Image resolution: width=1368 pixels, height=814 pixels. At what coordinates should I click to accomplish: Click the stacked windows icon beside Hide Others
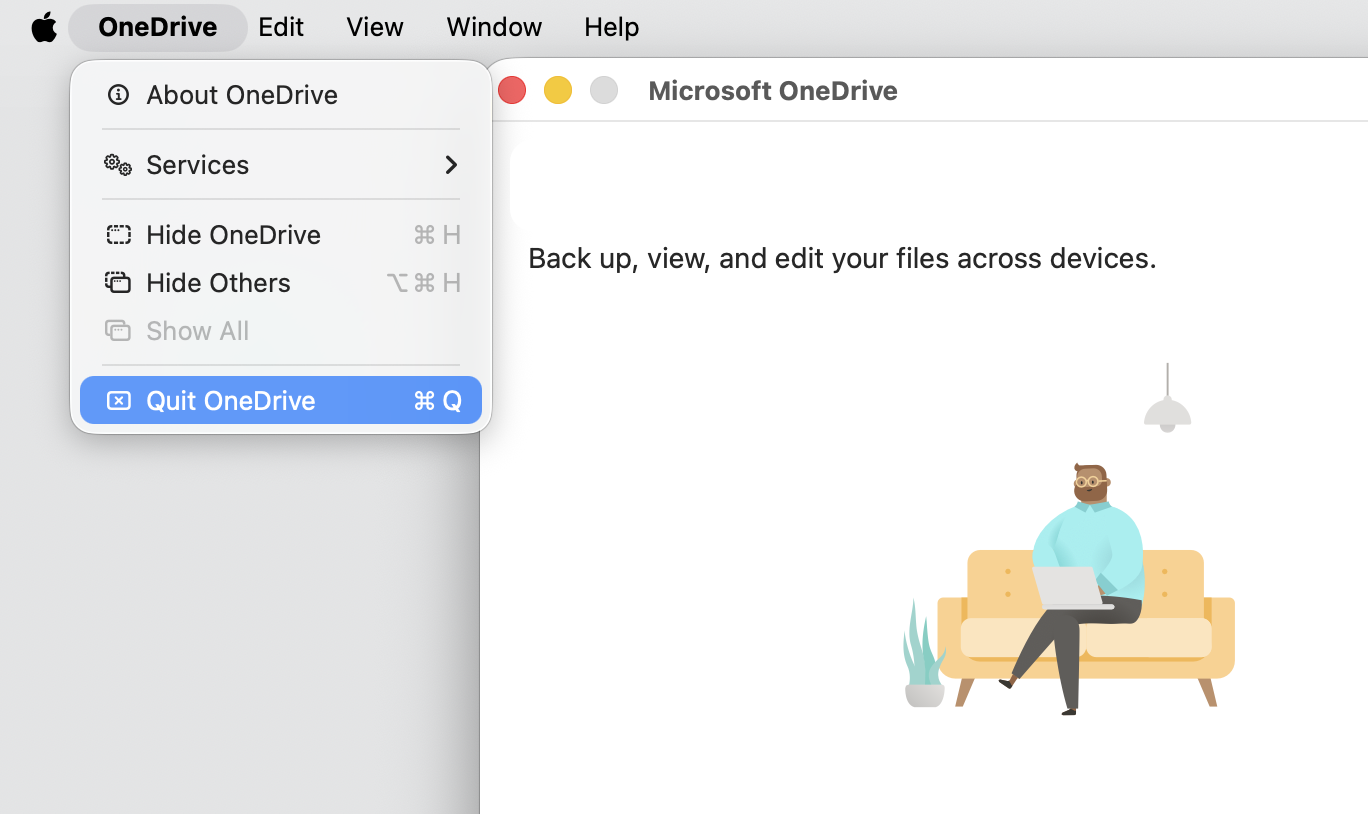tap(118, 283)
